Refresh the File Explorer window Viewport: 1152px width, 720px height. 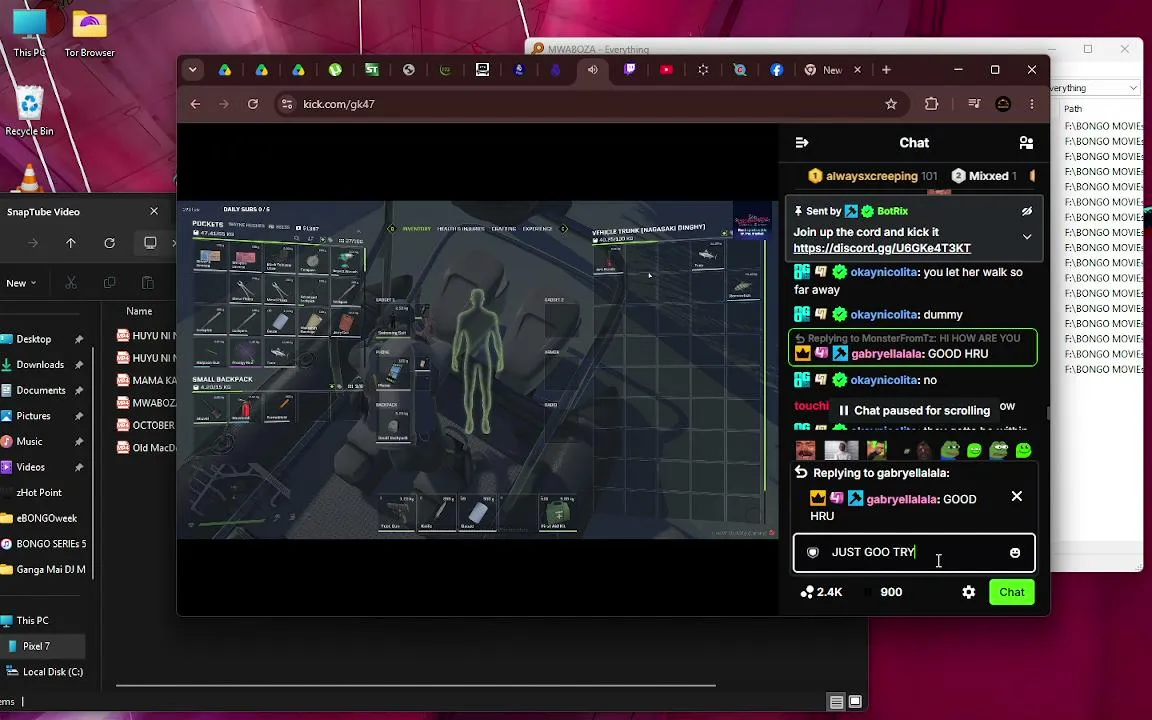(x=109, y=243)
